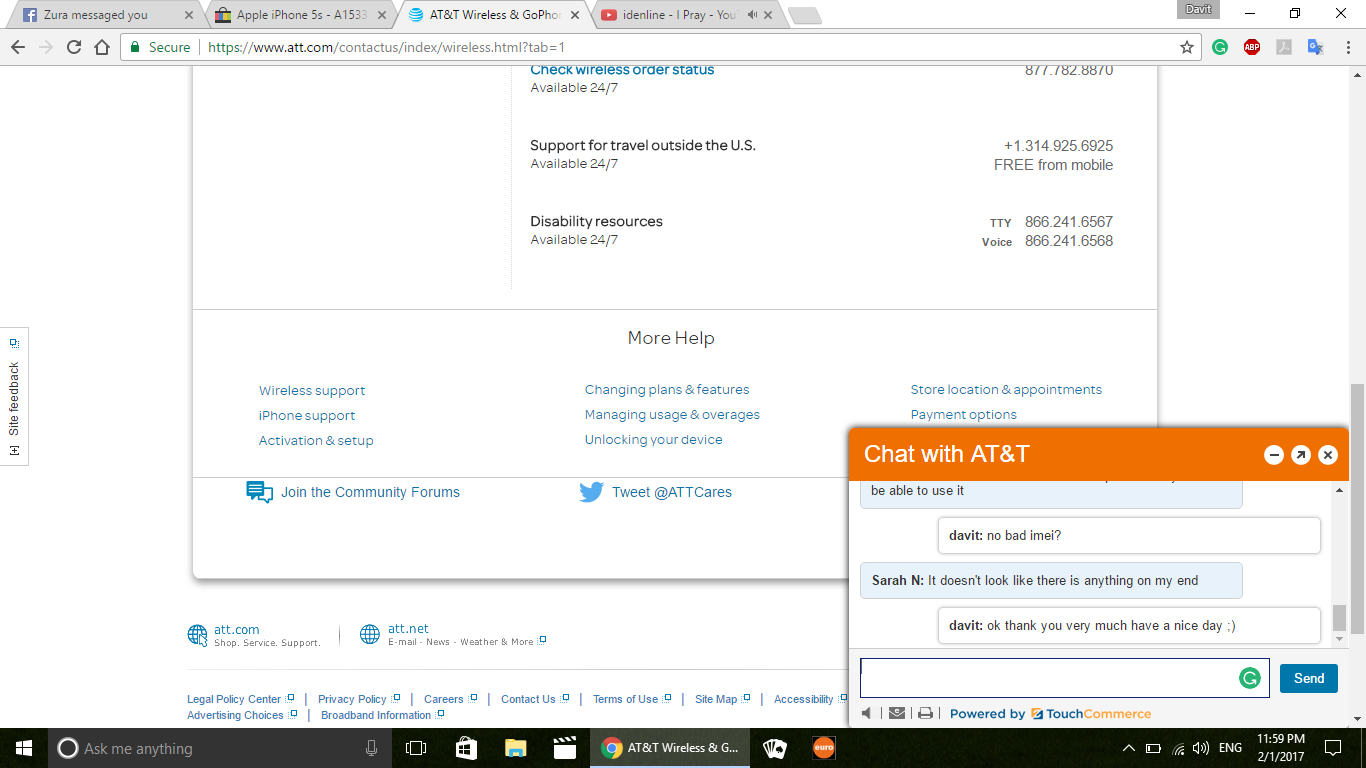Close the Apple iPhone 5s tab
The height and width of the screenshot is (768, 1366).
(x=382, y=15)
